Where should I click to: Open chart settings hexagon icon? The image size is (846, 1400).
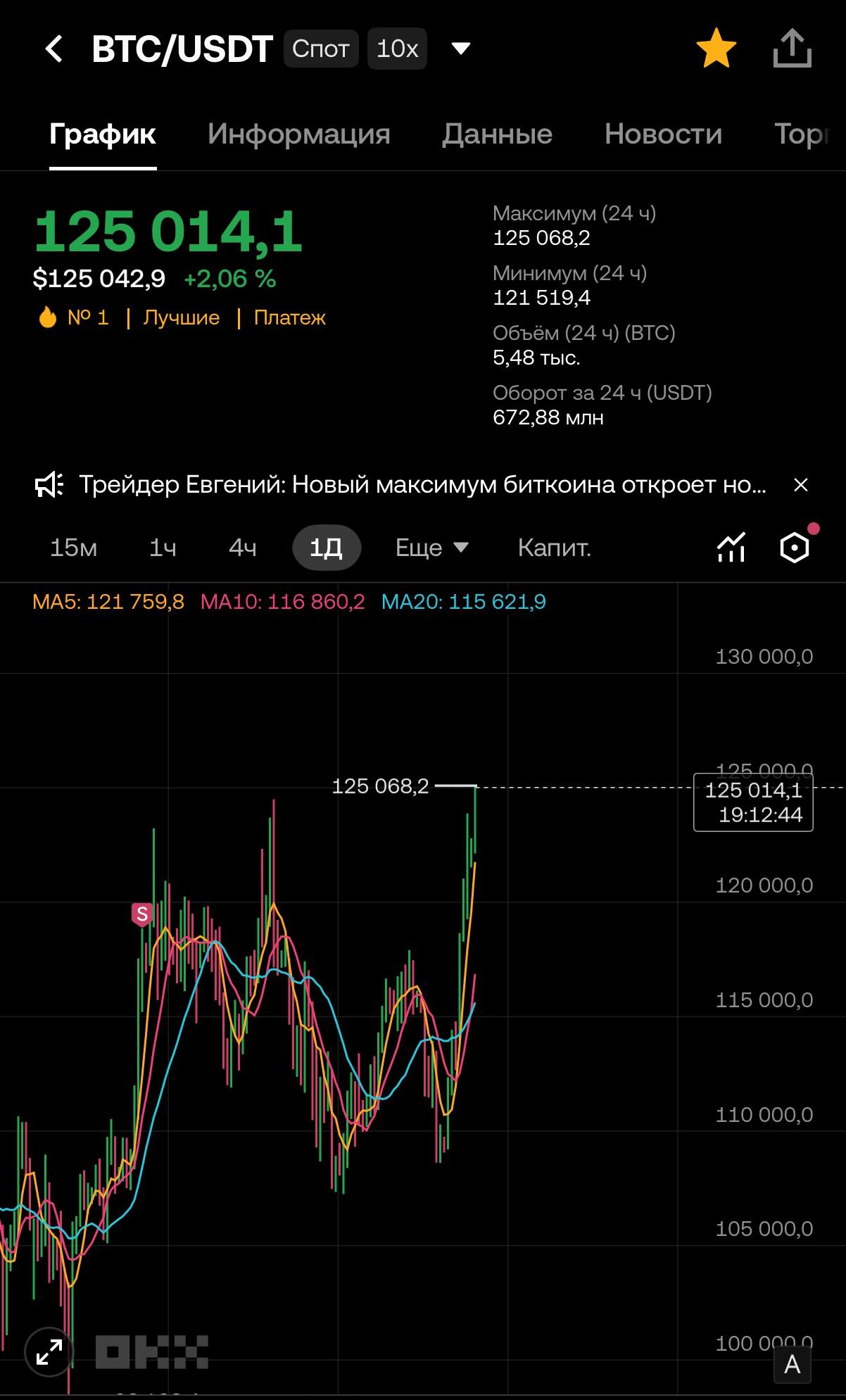[795, 548]
